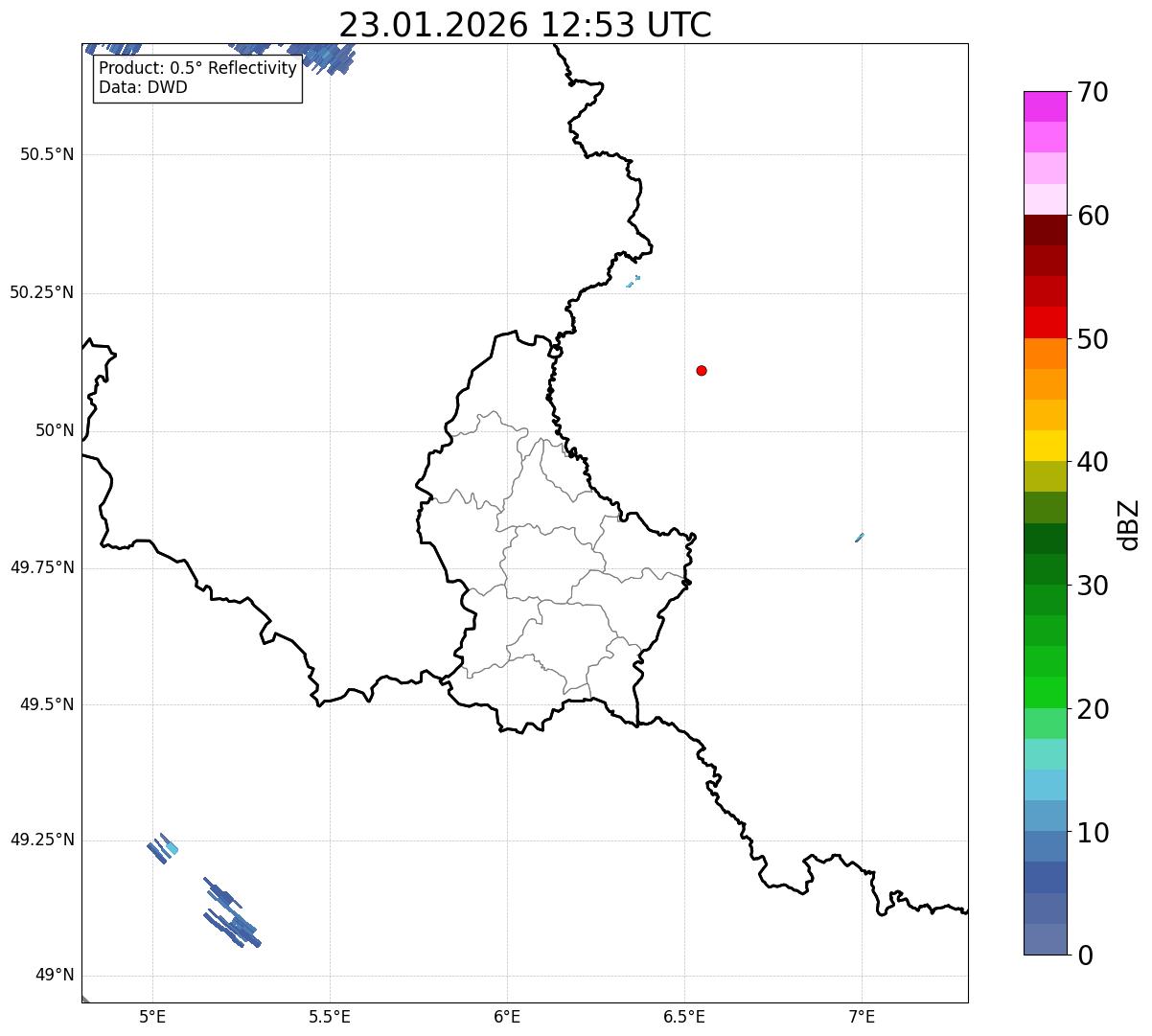Click the Data: DWD label
This screenshot has width=1152, height=1036.
pyautogui.click(x=143, y=87)
